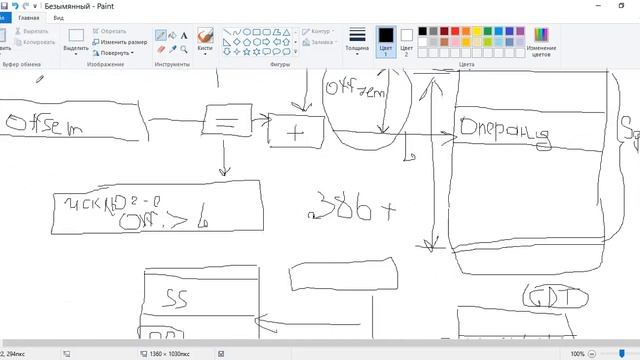
Task: Select the Pencil tool
Action: coord(161,36)
